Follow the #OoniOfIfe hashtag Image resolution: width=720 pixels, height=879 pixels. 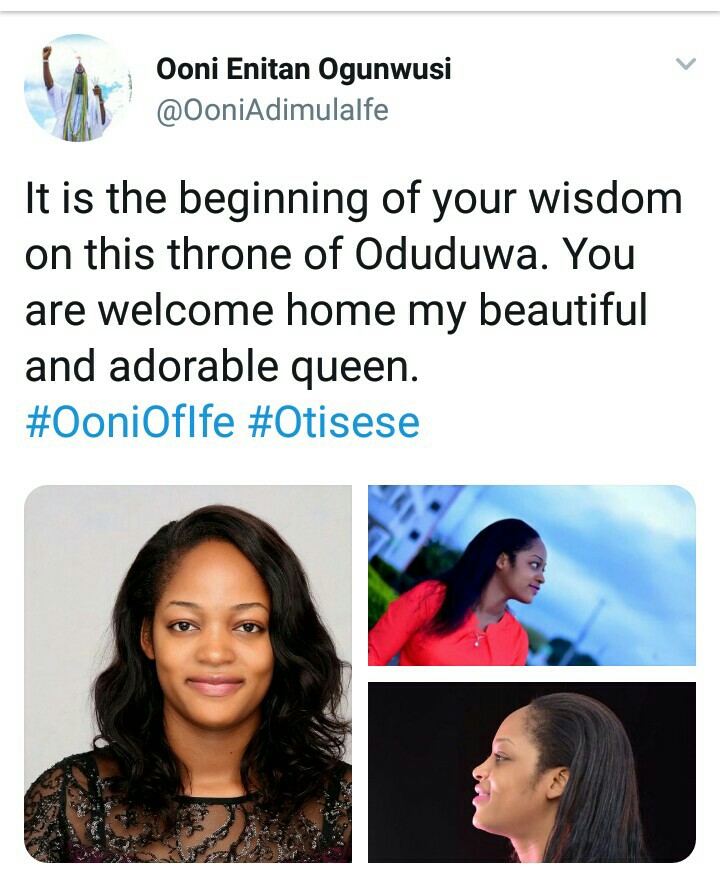pyautogui.click(x=130, y=423)
